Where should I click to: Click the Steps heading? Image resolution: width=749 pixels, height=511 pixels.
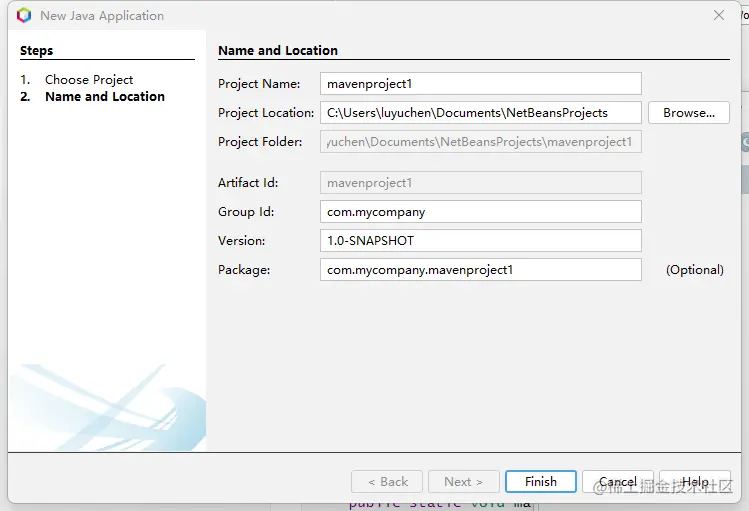(37, 51)
